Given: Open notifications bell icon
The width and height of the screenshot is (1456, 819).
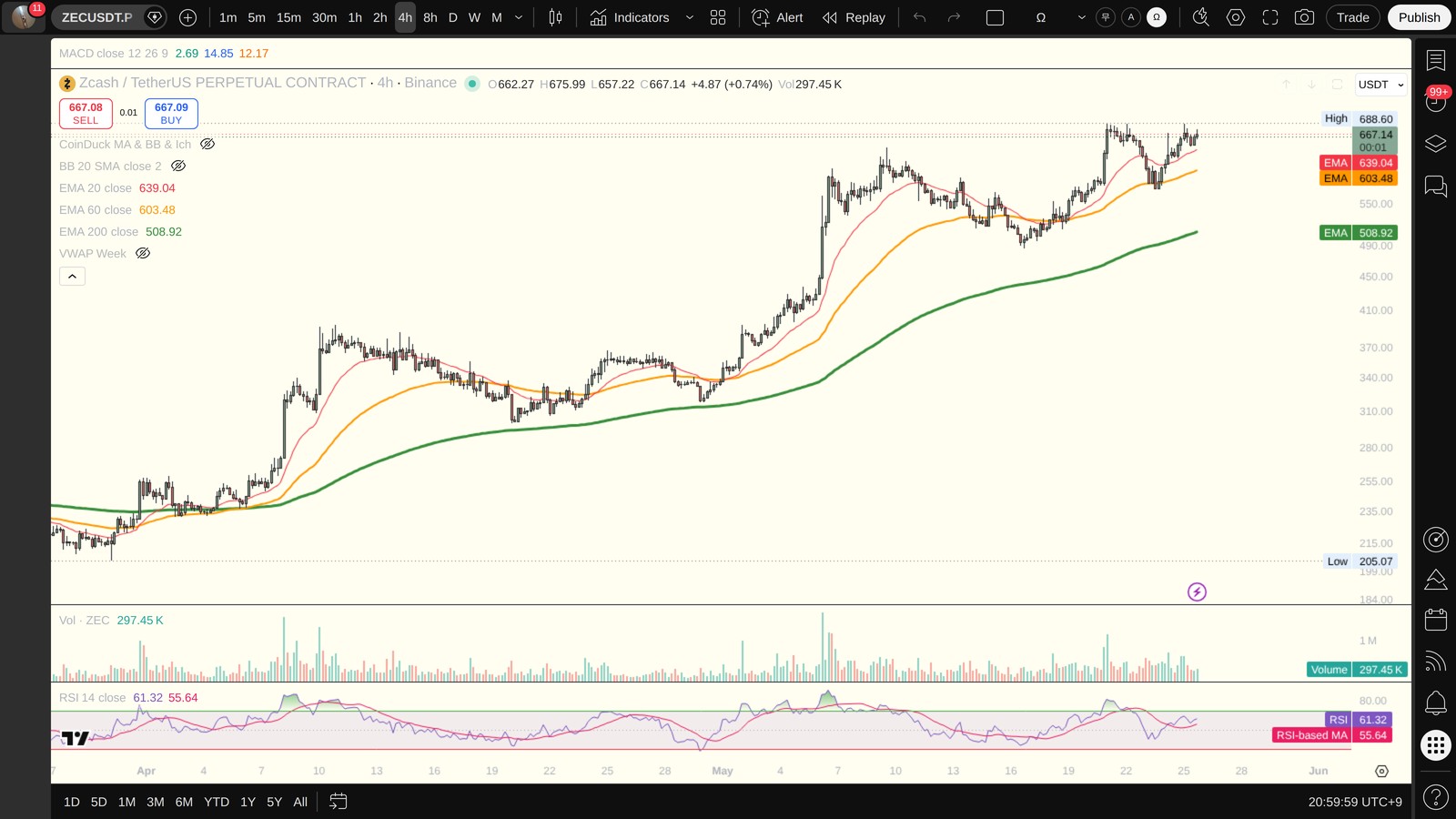Looking at the screenshot, I should click(x=1436, y=703).
